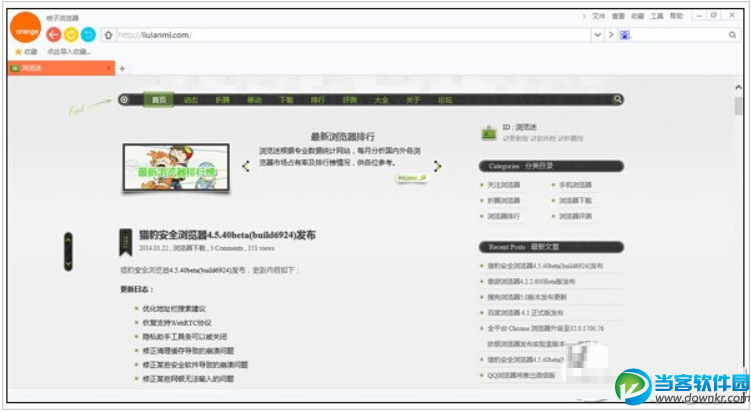Open the 最新浏览器排行榜 banner thumbnail
The width and height of the screenshot is (751, 412).
(176, 168)
